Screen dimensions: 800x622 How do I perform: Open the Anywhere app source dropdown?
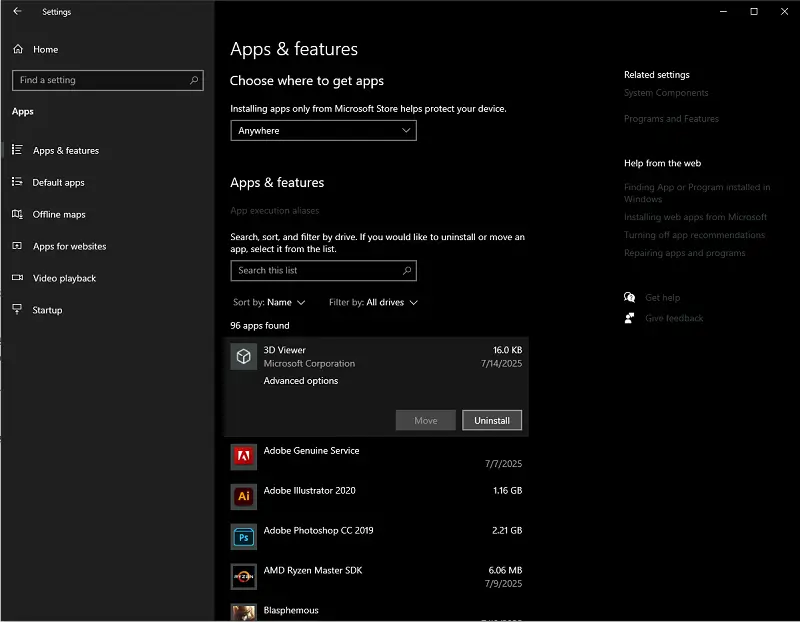pos(323,131)
